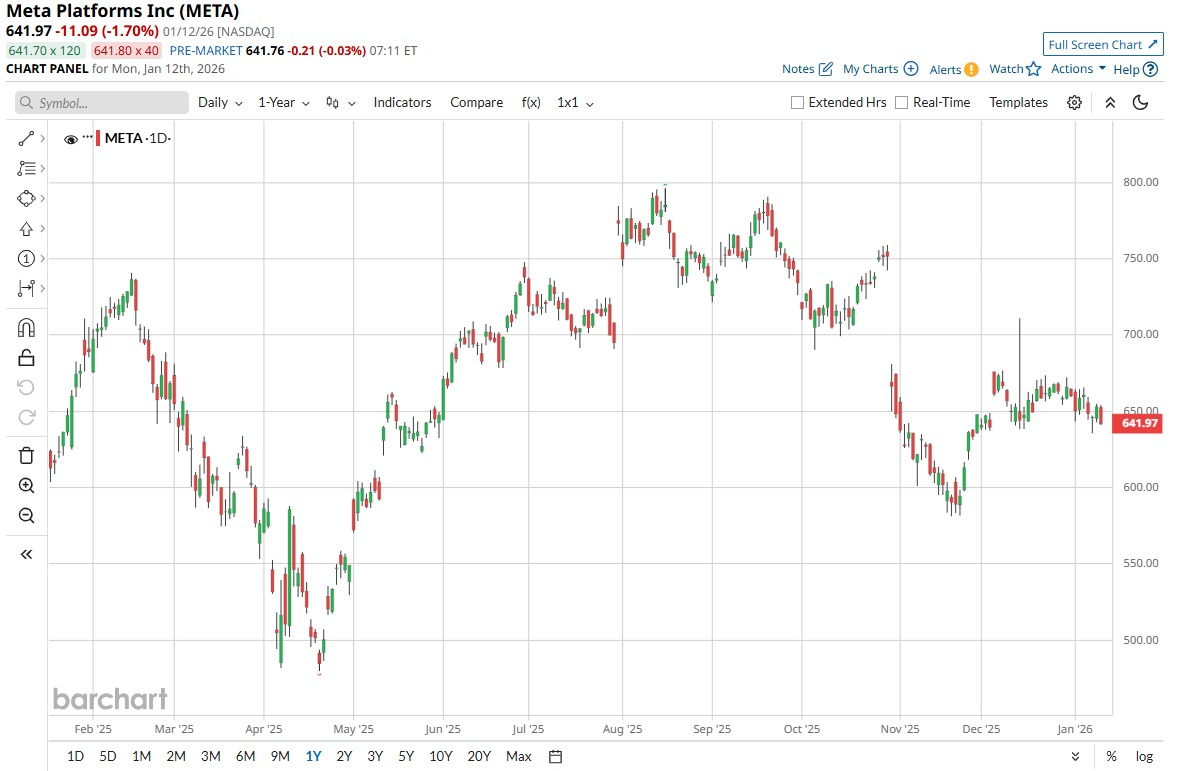
Task: Zoom in on the chart
Action: (x=26, y=486)
